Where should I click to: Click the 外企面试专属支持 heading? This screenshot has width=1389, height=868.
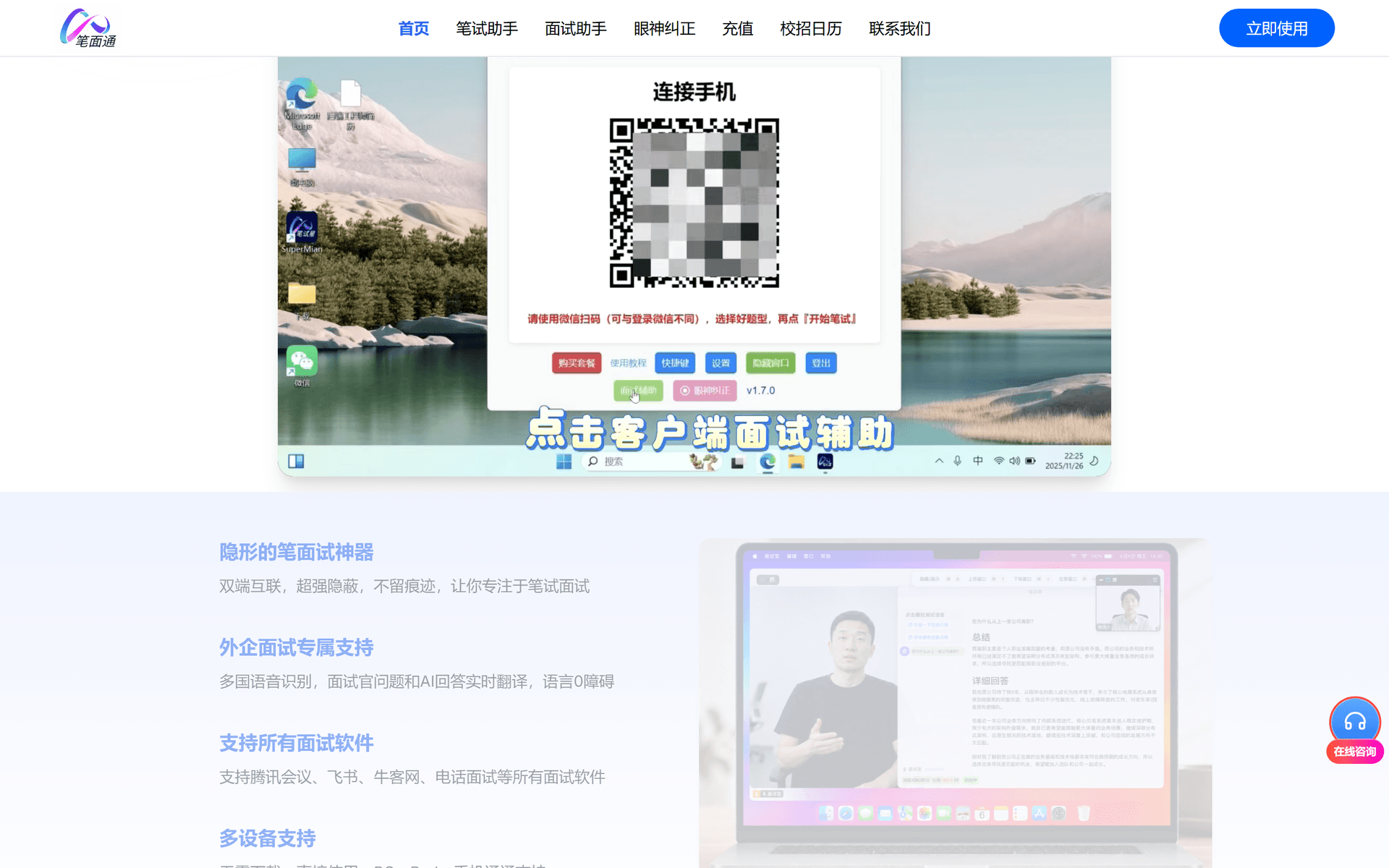click(x=297, y=647)
